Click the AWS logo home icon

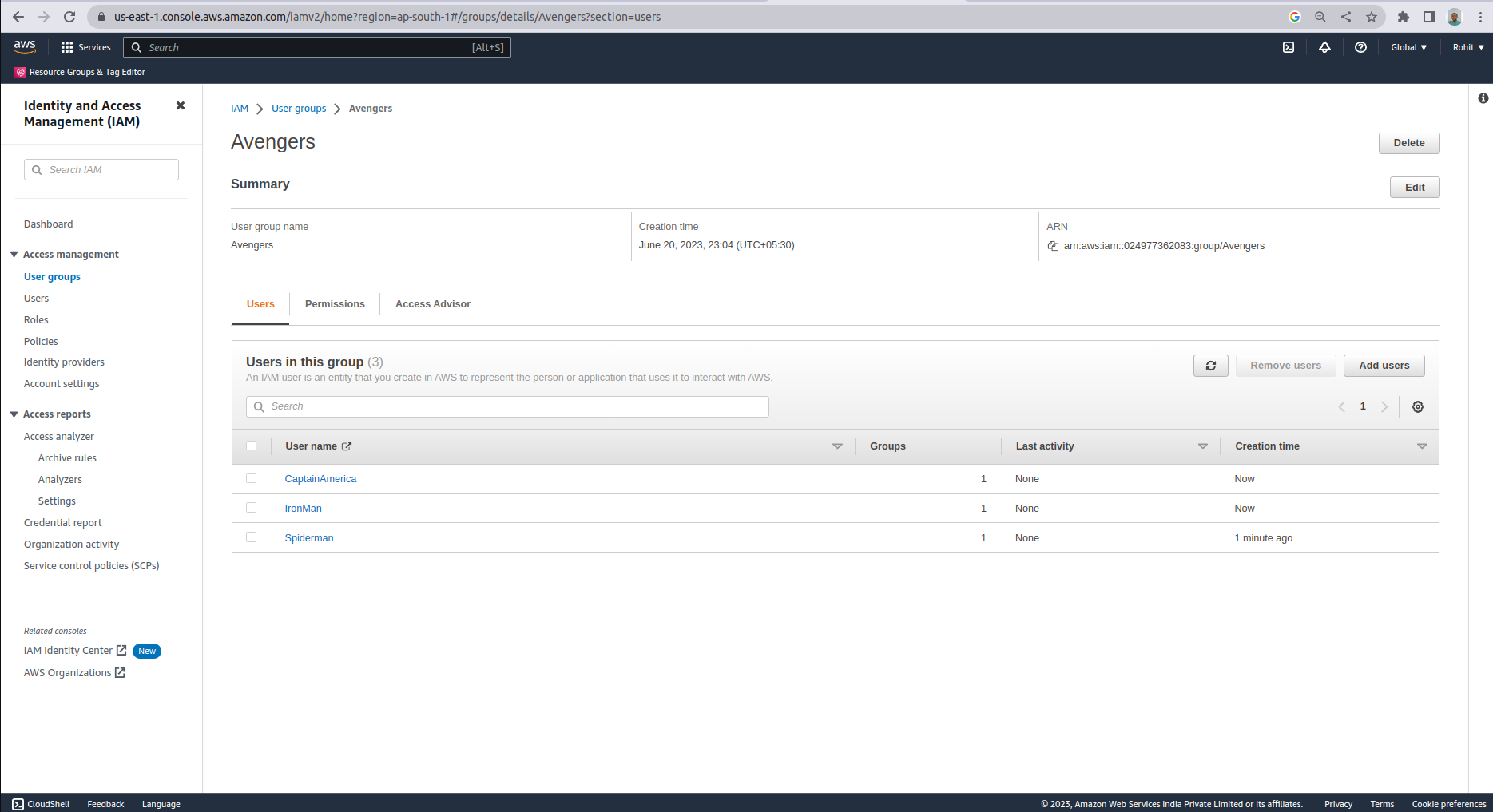click(25, 47)
